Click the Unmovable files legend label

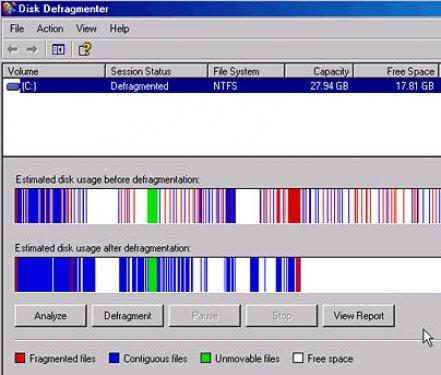coord(247,358)
